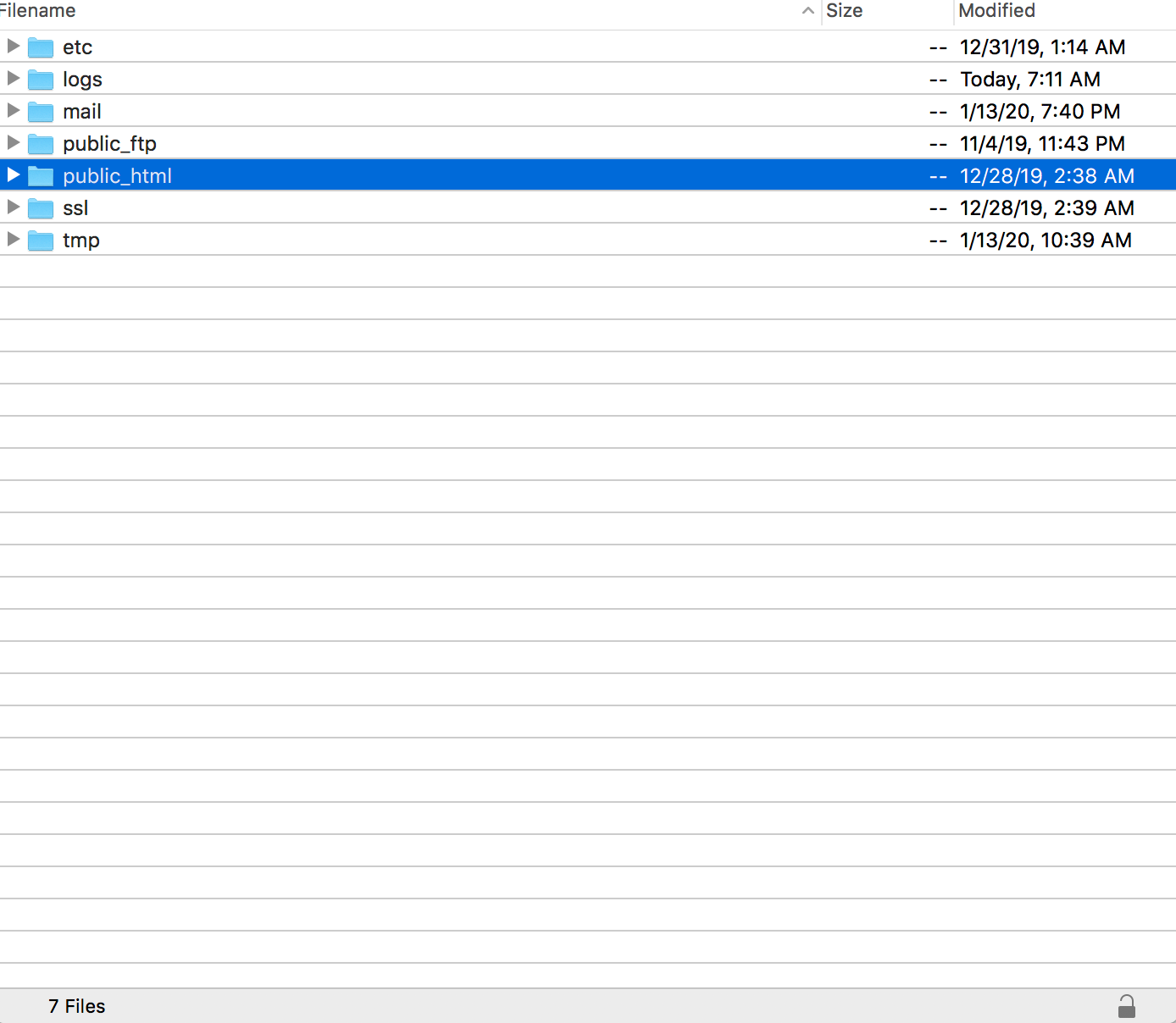Click the ssl folder icon
Screen dimensions: 1176x1023
click(x=41, y=208)
